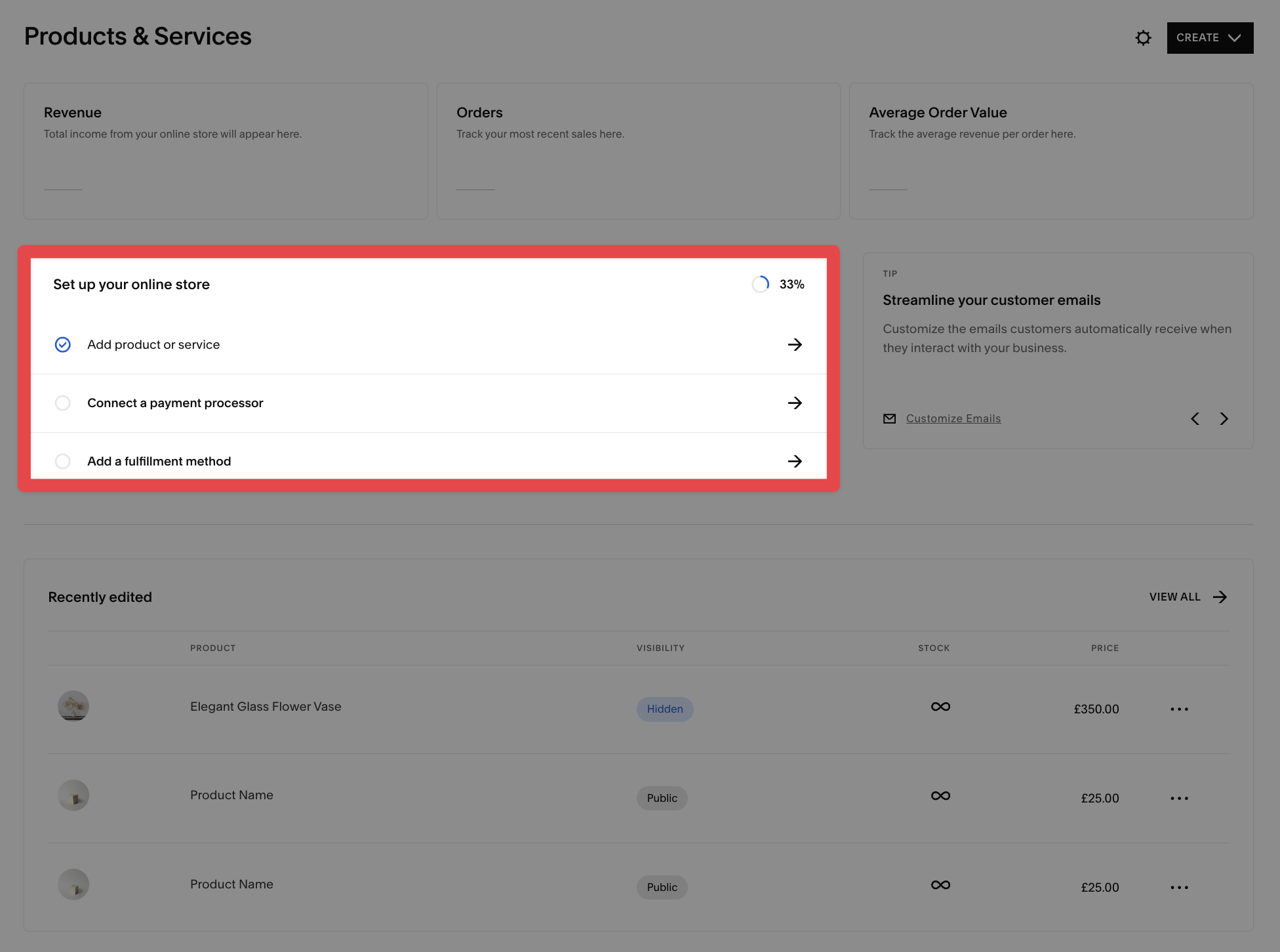Select the Connect a payment processor radio button

[x=62, y=402]
